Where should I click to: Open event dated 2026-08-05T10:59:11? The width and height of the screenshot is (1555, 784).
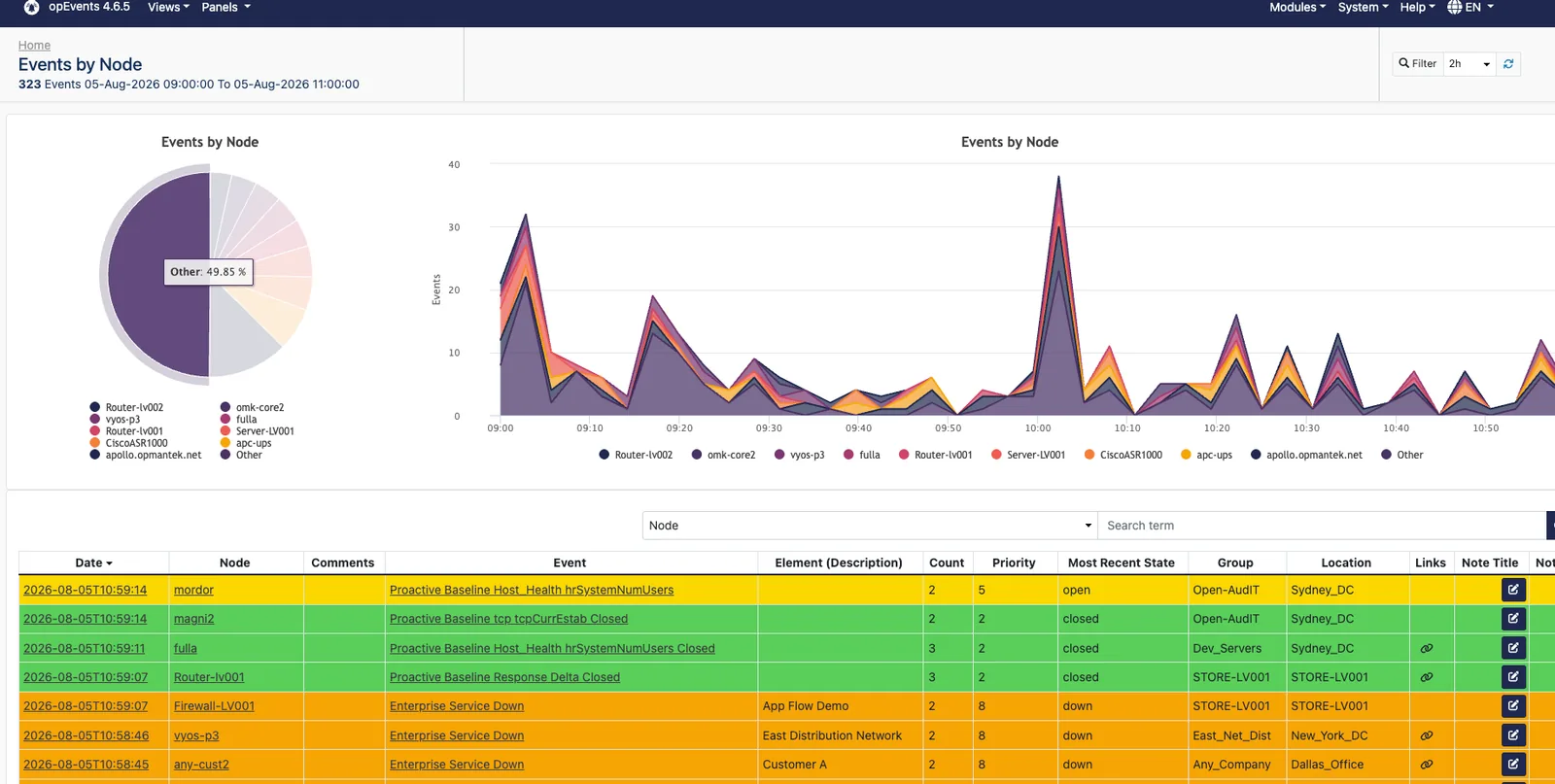[x=85, y=648]
